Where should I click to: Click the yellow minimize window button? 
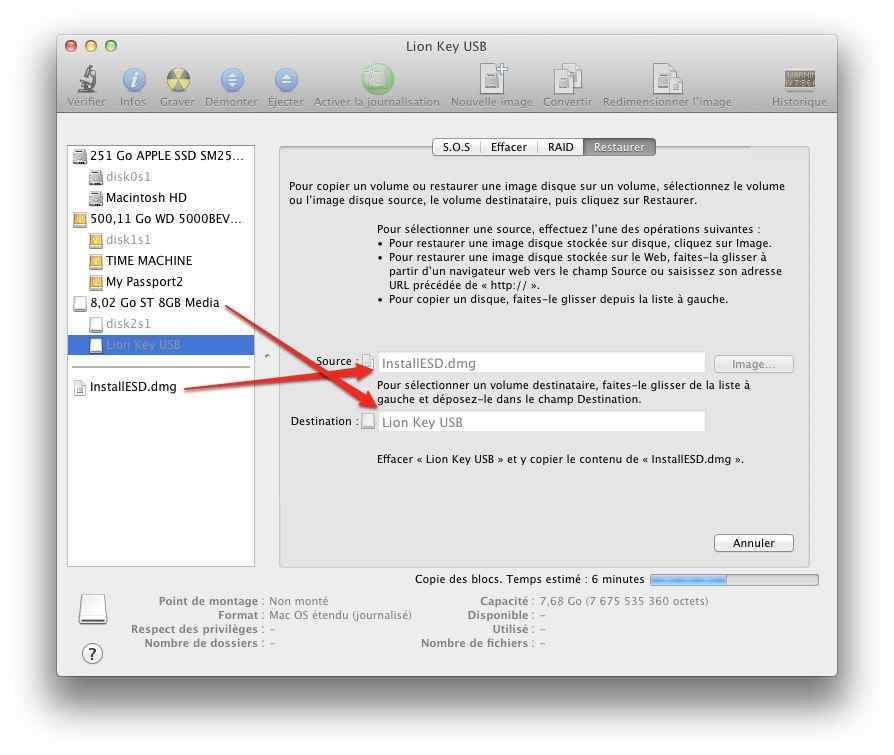(91, 46)
